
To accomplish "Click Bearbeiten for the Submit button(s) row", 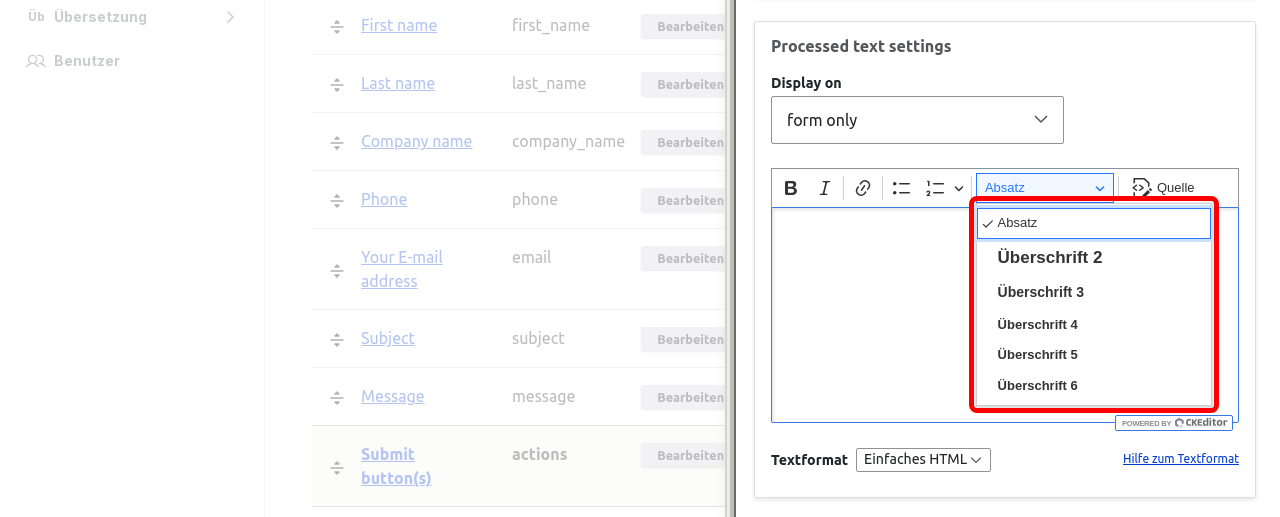I will (x=684, y=456).
